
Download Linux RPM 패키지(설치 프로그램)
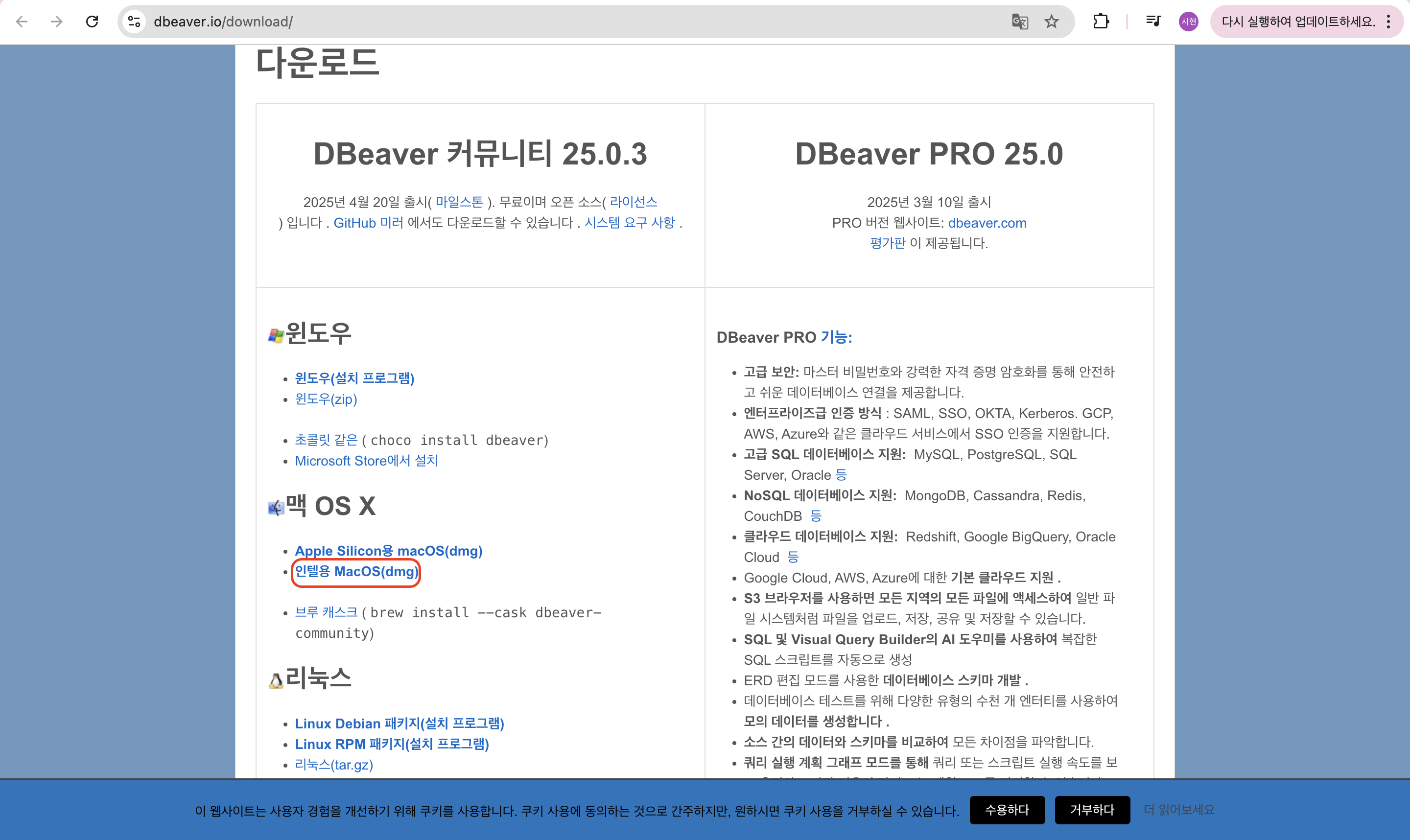[x=392, y=744]
